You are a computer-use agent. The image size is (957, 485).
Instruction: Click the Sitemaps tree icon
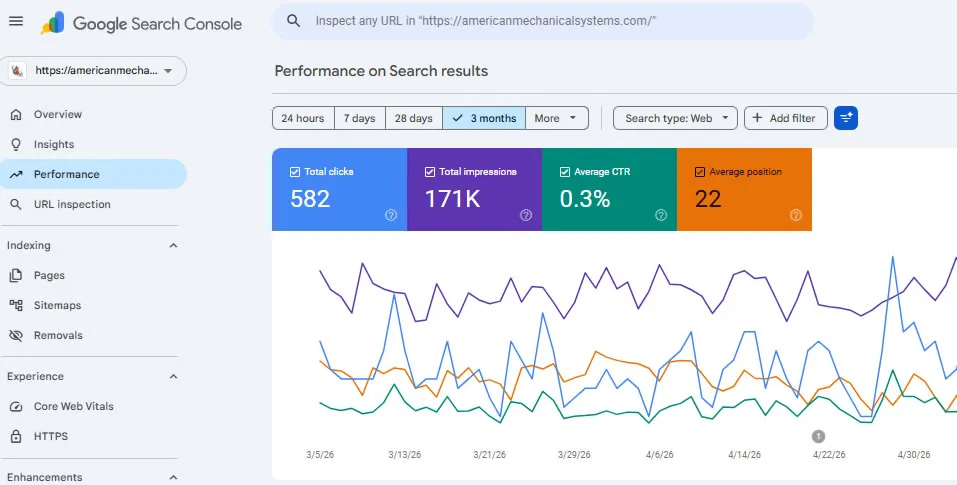click(x=16, y=305)
